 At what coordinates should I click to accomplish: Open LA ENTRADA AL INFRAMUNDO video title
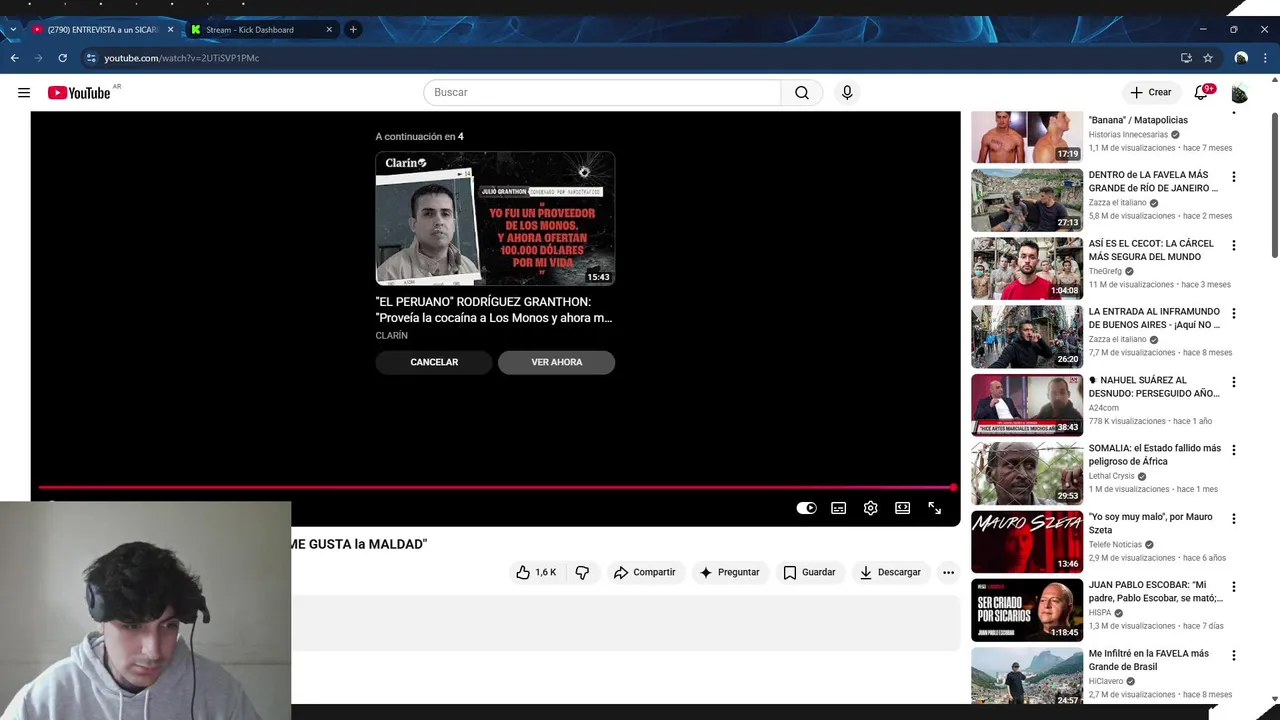click(1154, 318)
